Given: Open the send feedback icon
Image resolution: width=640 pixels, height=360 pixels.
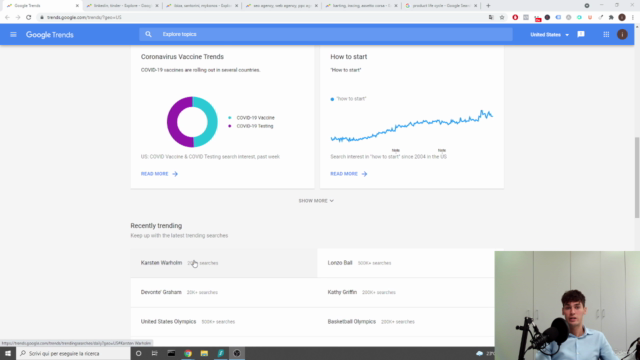Looking at the screenshot, I should tap(581, 35).
